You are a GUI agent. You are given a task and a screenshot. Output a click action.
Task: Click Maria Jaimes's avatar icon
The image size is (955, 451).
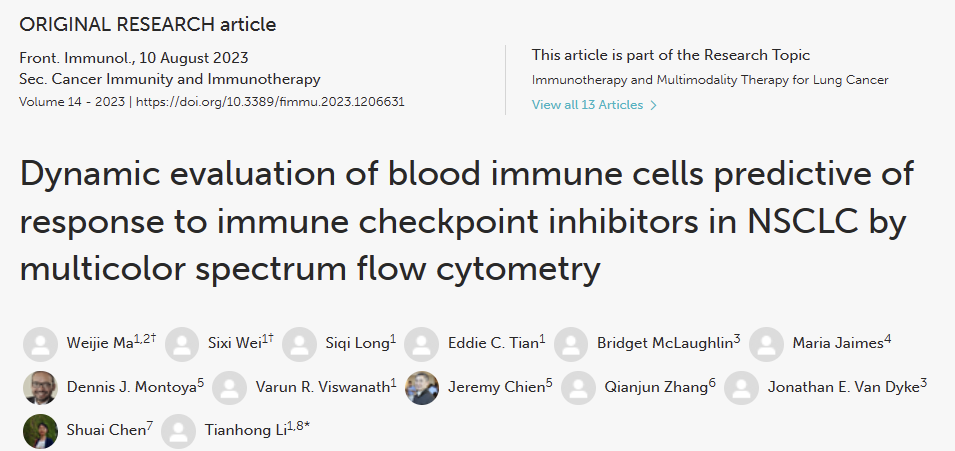pos(766,345)
